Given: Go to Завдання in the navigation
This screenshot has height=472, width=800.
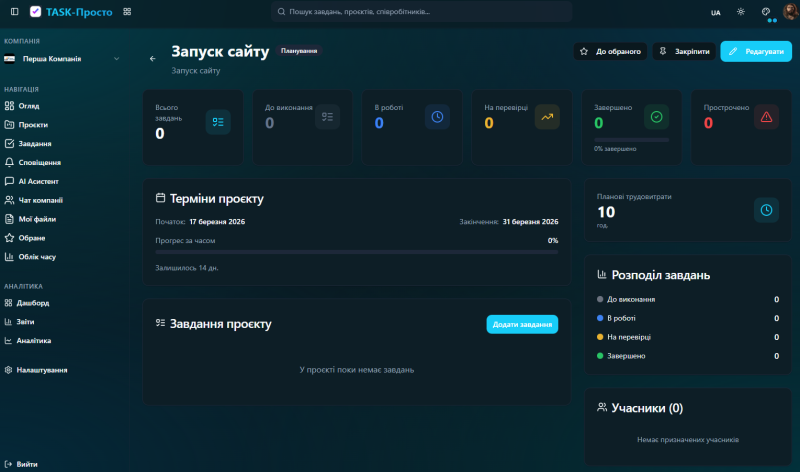Looking at the screenshot, I should point(35,144).
